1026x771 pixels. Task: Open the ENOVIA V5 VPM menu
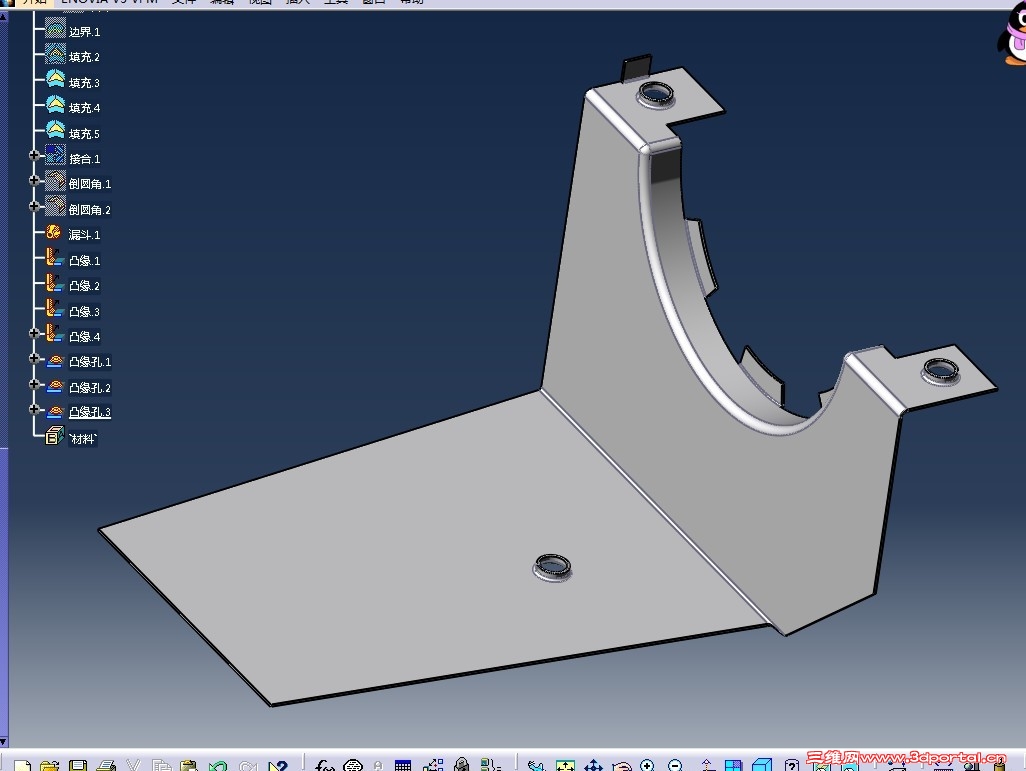tap(109, 2)
